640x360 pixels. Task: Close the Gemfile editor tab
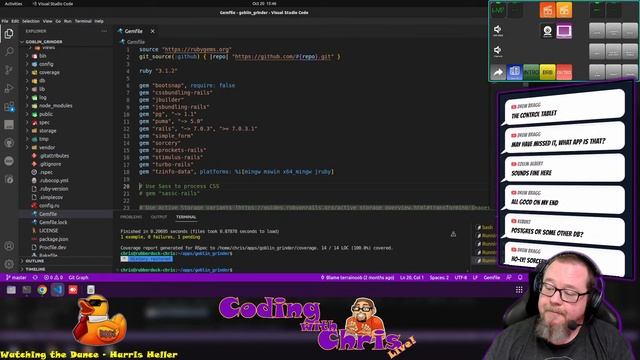pos(152,31)
